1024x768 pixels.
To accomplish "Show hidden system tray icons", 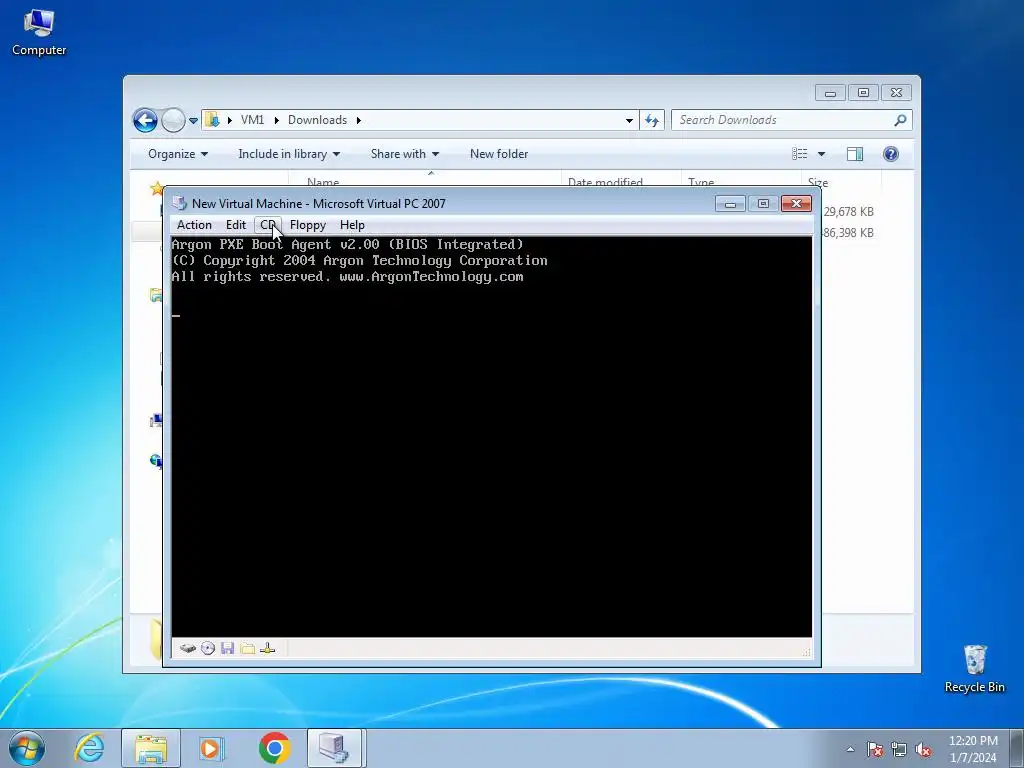I will (850, 749).
